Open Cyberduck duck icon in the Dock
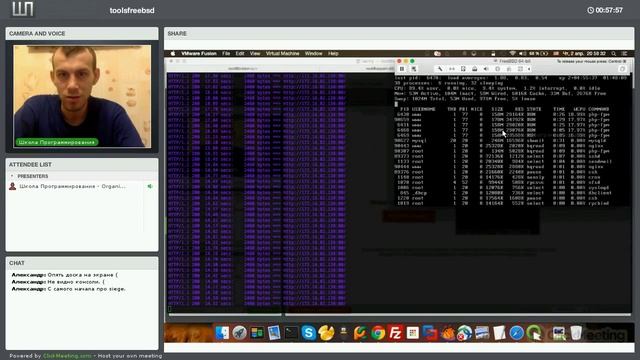This screenshot has height=360, width=640. (x=326, y=333)
